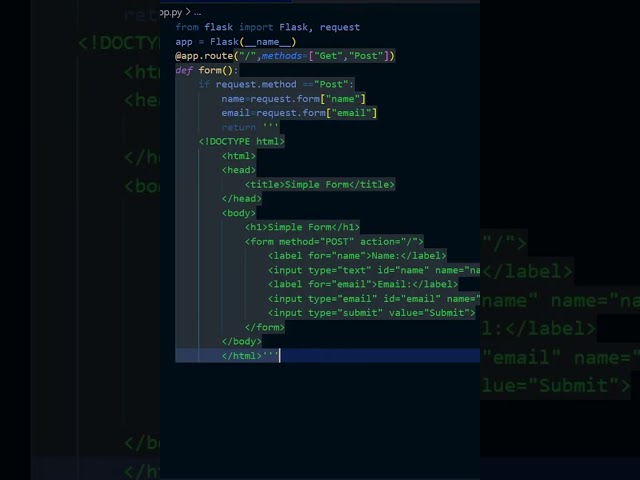Click the 'def form():' function definition
Screen dimensions: 640x480
pos(207,70)
